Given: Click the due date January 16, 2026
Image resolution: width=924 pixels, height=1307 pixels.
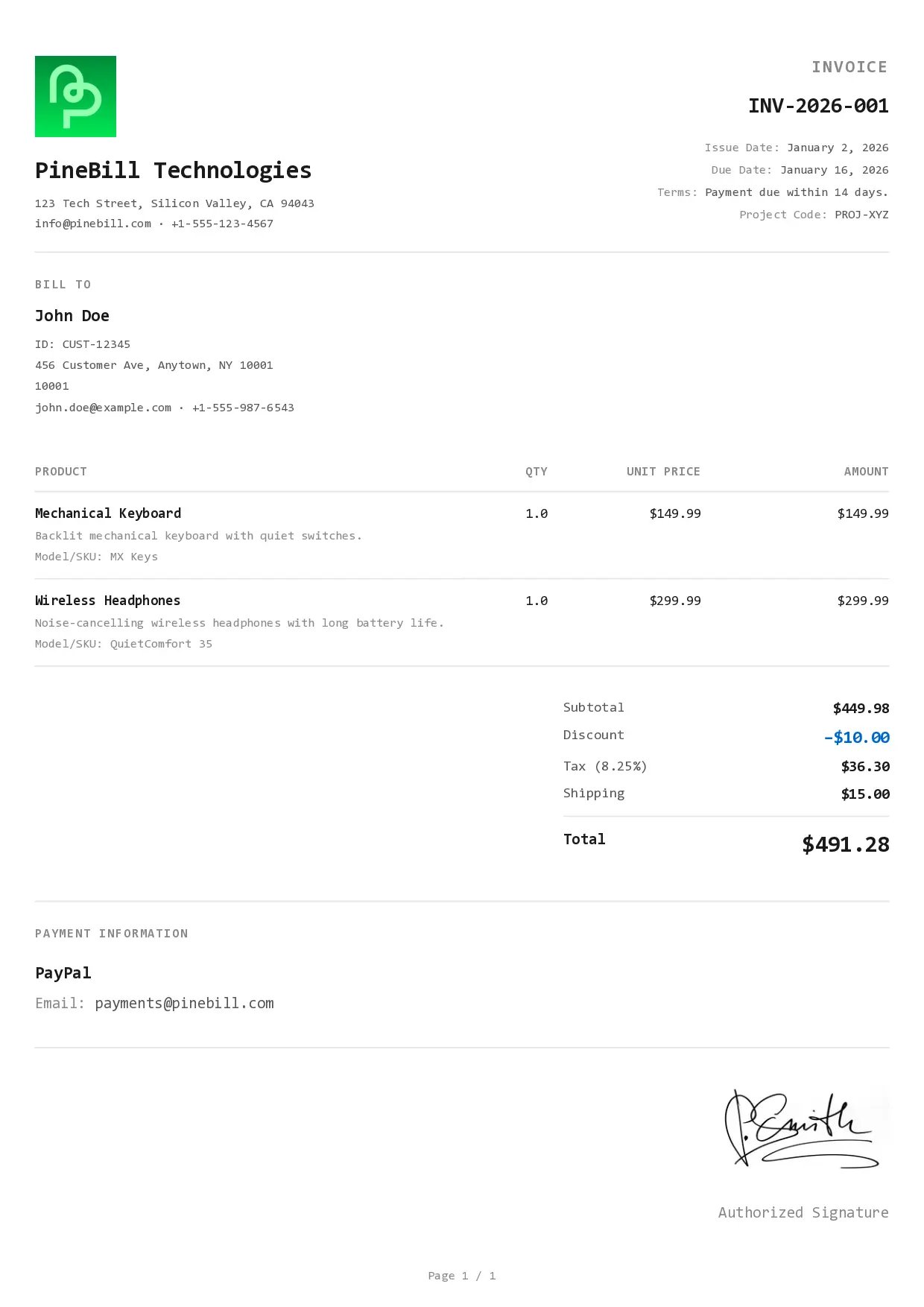Looking at the screenshot, I should (834, 170).
